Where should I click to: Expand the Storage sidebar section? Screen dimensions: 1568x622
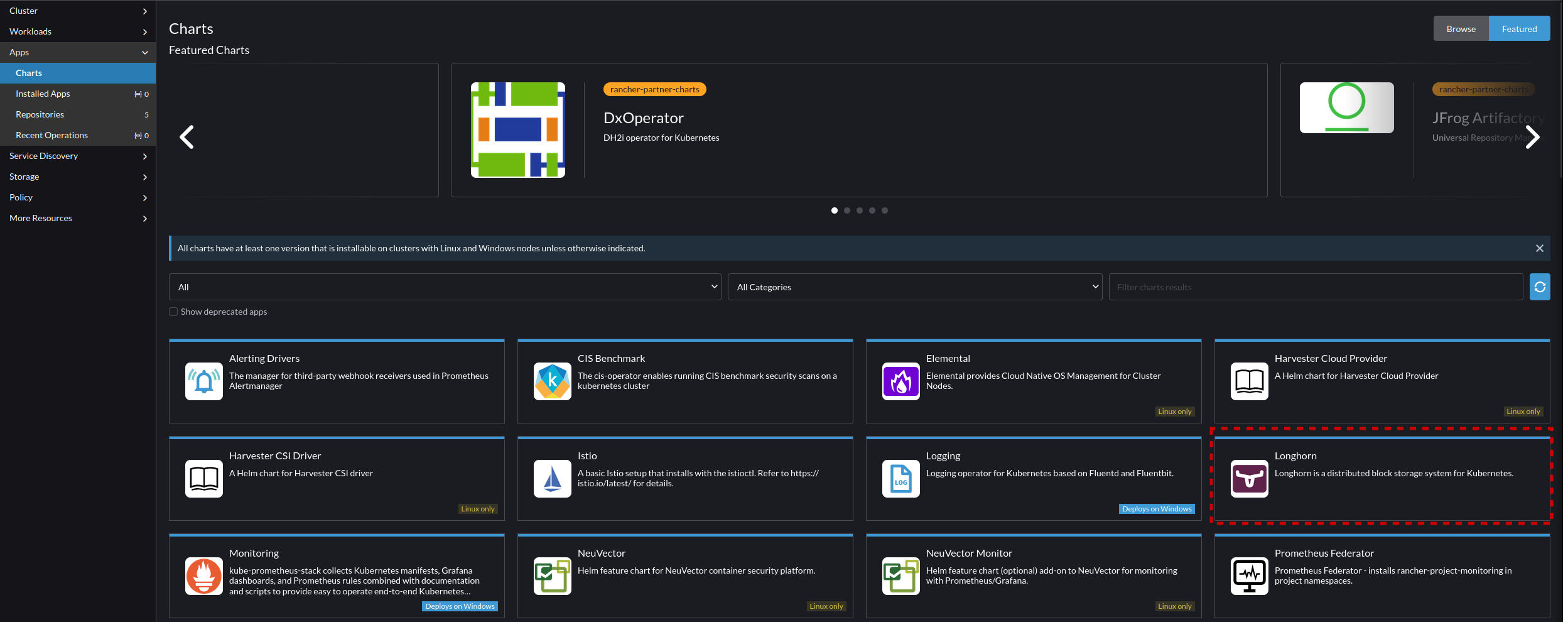click(x=78, y=177)
